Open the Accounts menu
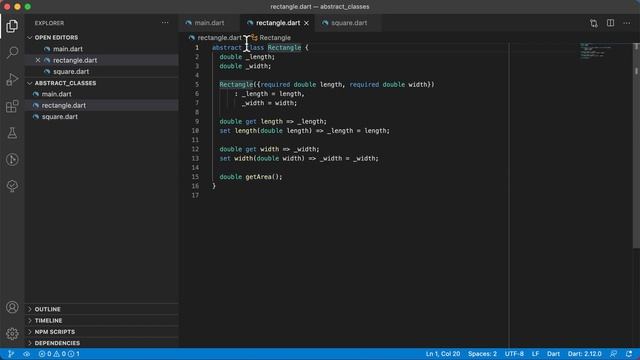Viewport: 640px width, 360px height. pos(12,307)
